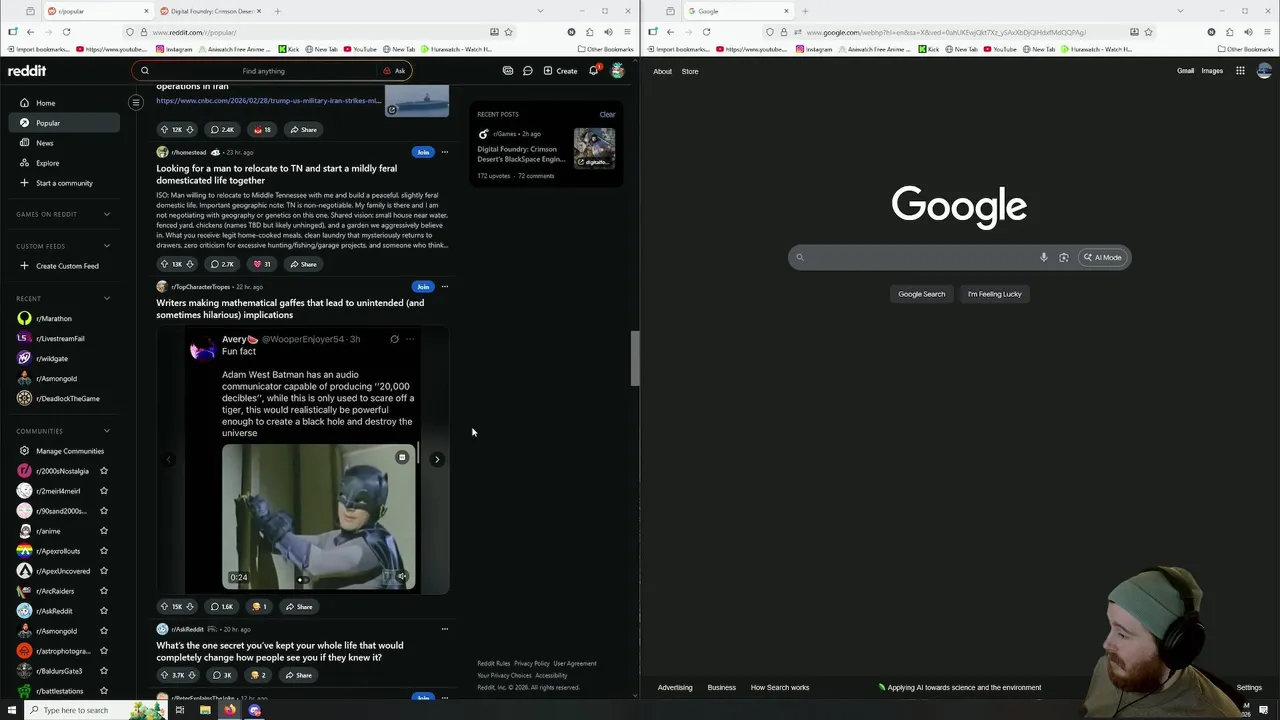Screen dimensions: 1280x720
Task: Collapse Custom Feeds section
Action: (107, 246)
